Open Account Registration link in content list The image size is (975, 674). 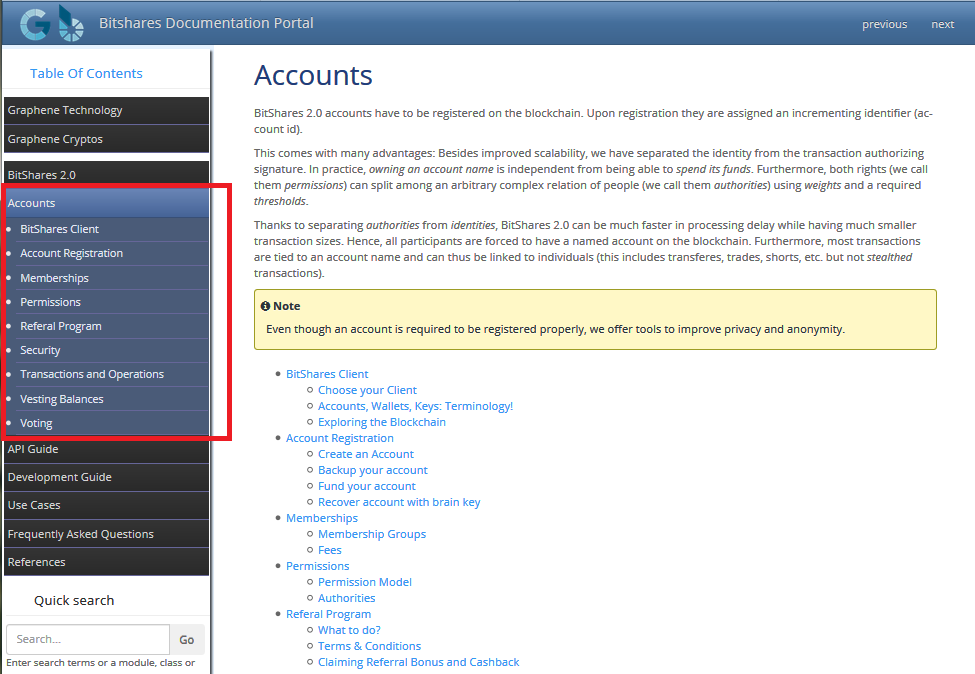340,438
